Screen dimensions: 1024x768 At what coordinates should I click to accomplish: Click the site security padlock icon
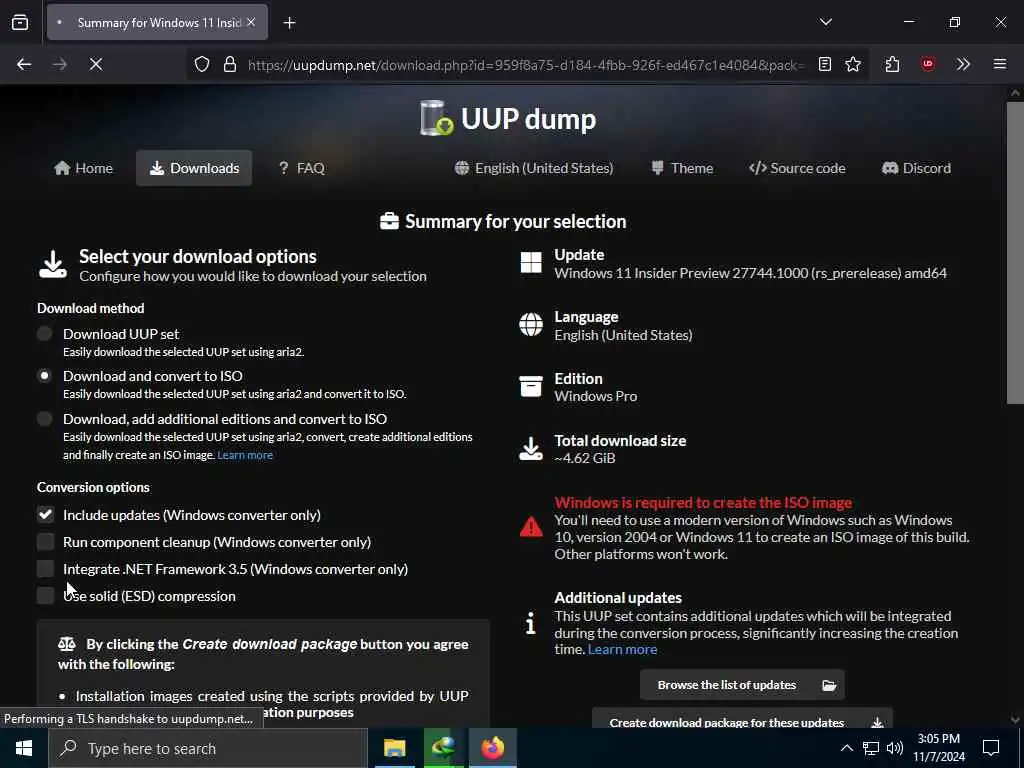coord(229,64)
